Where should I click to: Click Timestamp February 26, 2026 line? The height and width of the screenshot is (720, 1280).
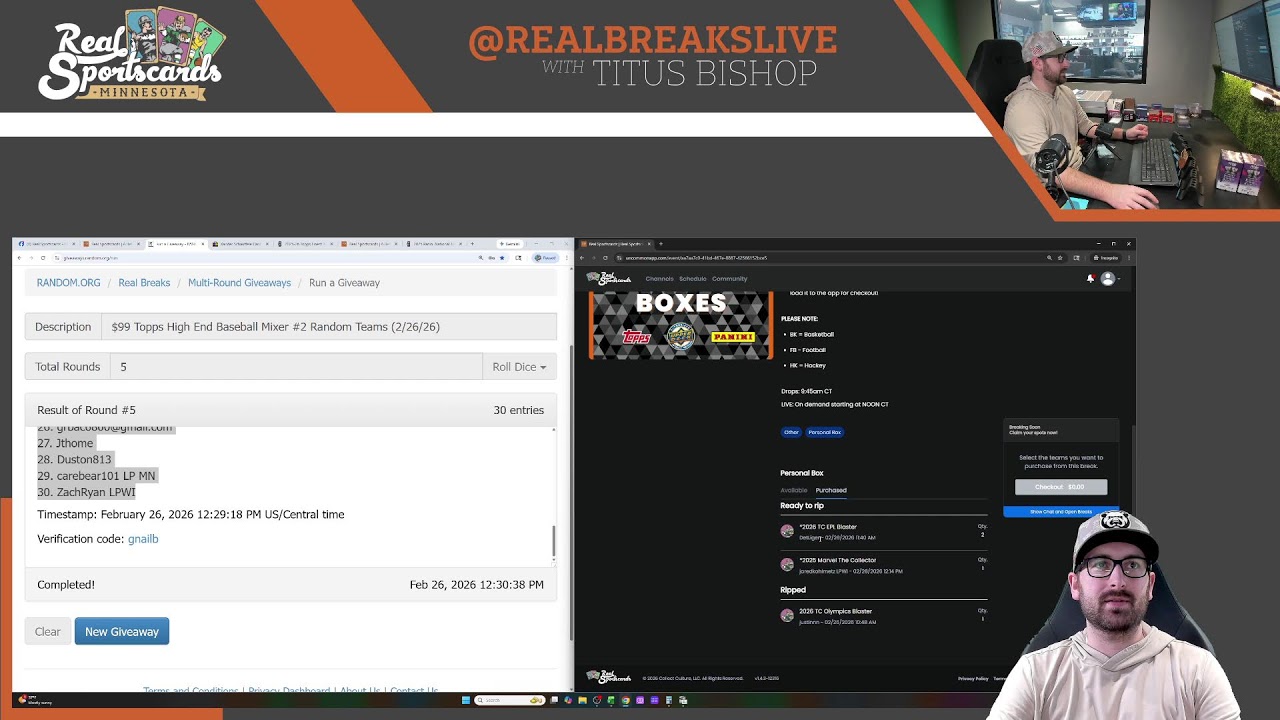tap(190, 515)
